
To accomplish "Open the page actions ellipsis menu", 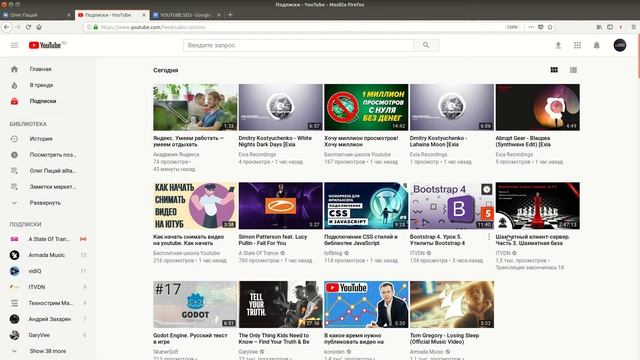I will point(531,27).
